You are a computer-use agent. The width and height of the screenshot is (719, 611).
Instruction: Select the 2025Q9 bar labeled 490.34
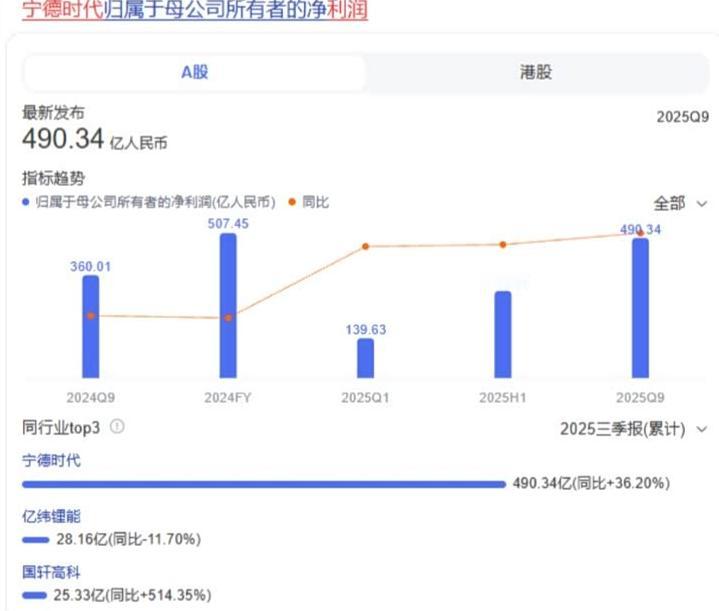[640, 308]
